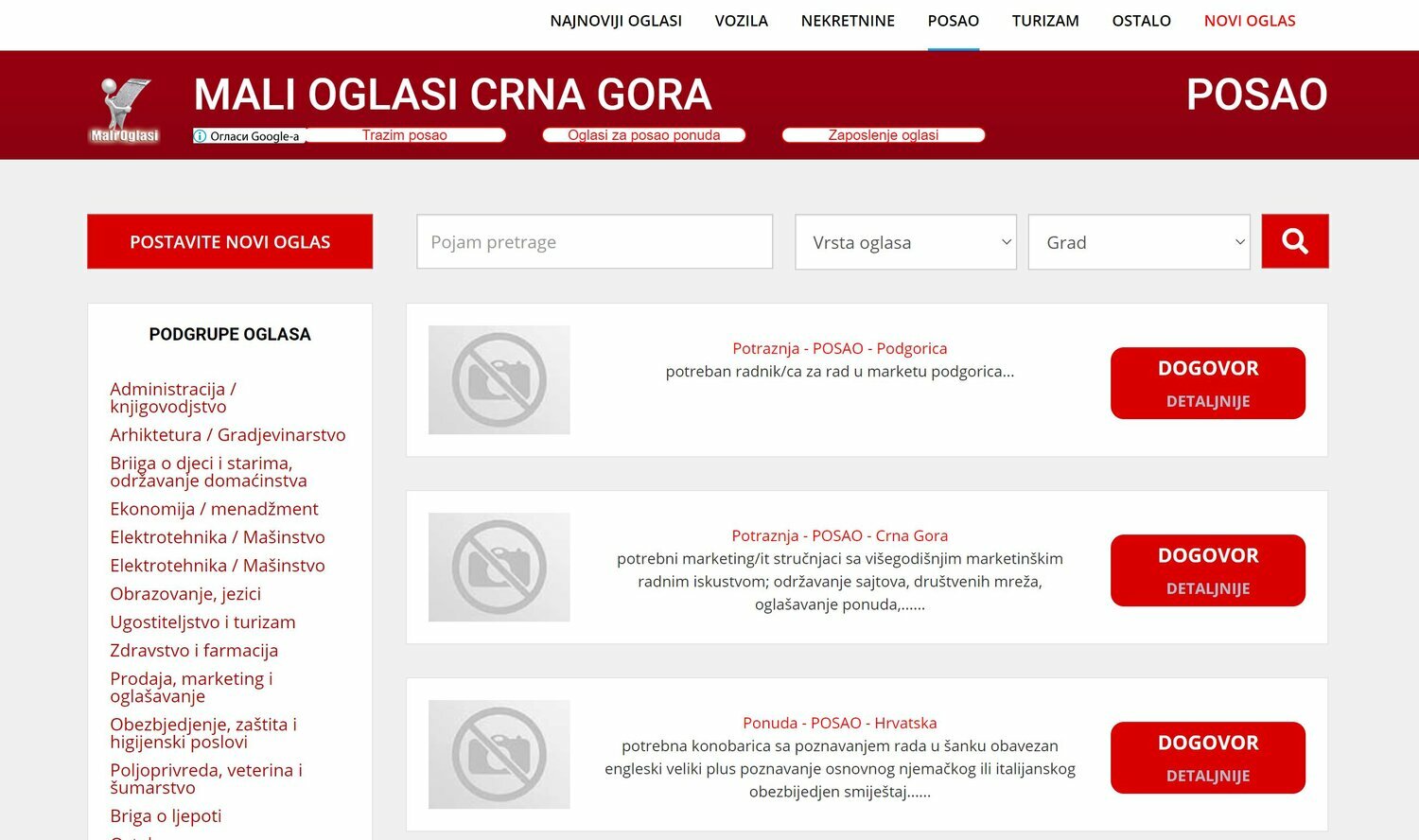This screenshot has height=840, width=1419.
Task: Click the Zaposlenje oglasi ad link
Action: click(884, 135)
